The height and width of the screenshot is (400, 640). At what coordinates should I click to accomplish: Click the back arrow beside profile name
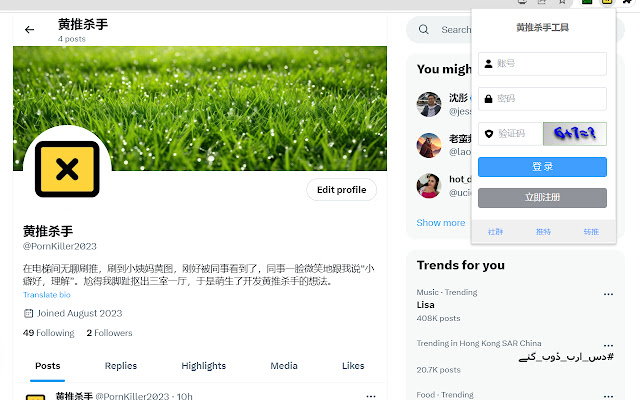point(30,29)
